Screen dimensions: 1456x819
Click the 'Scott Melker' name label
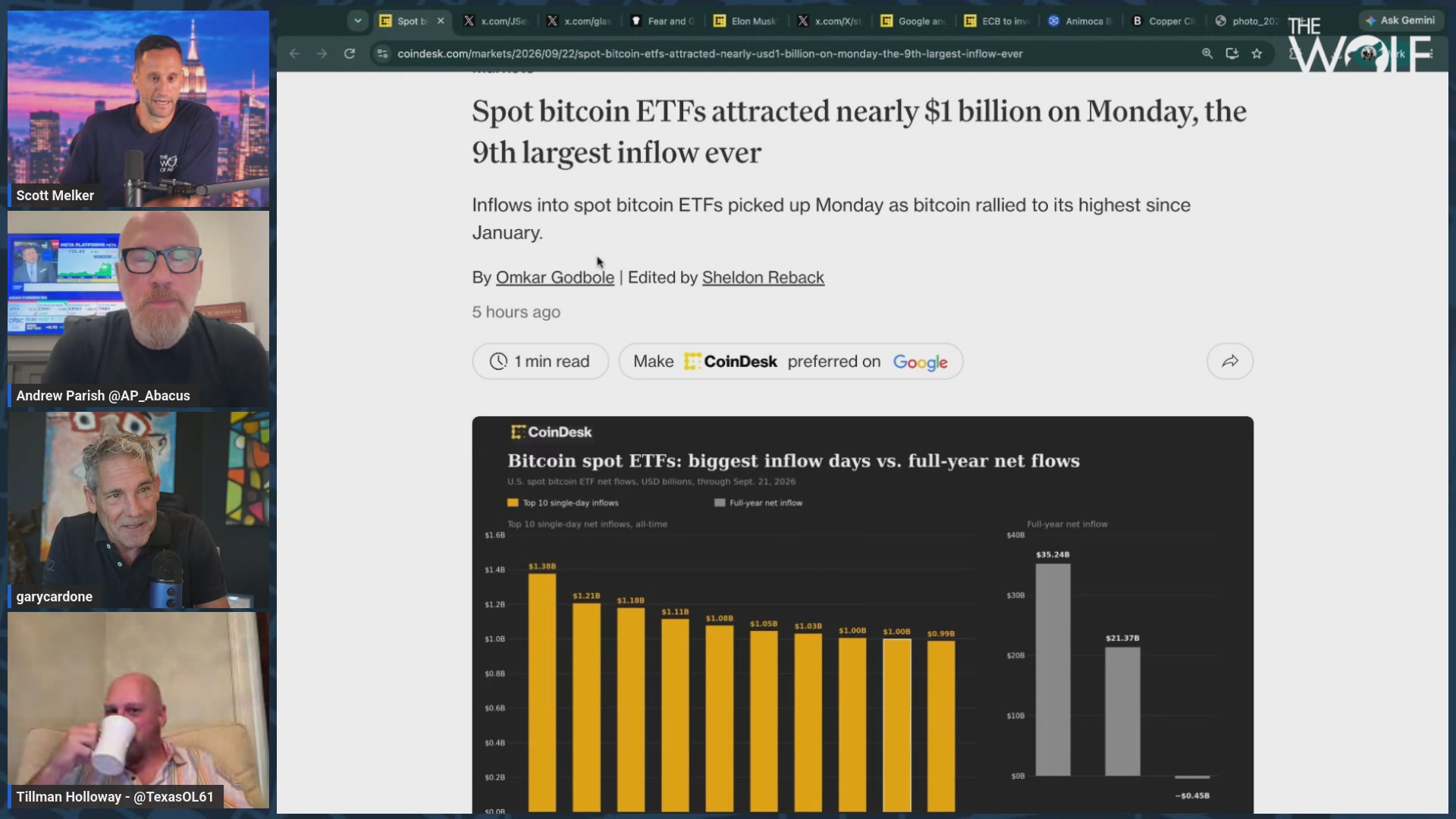point(55,196)
